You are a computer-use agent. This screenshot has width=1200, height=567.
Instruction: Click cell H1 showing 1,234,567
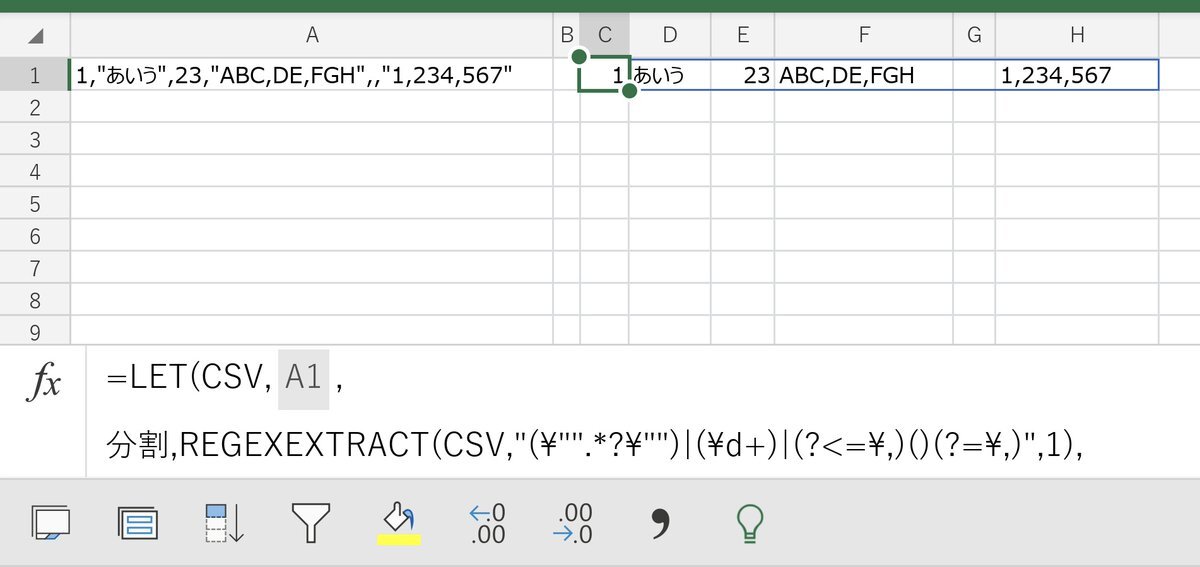coord(1077,75)
